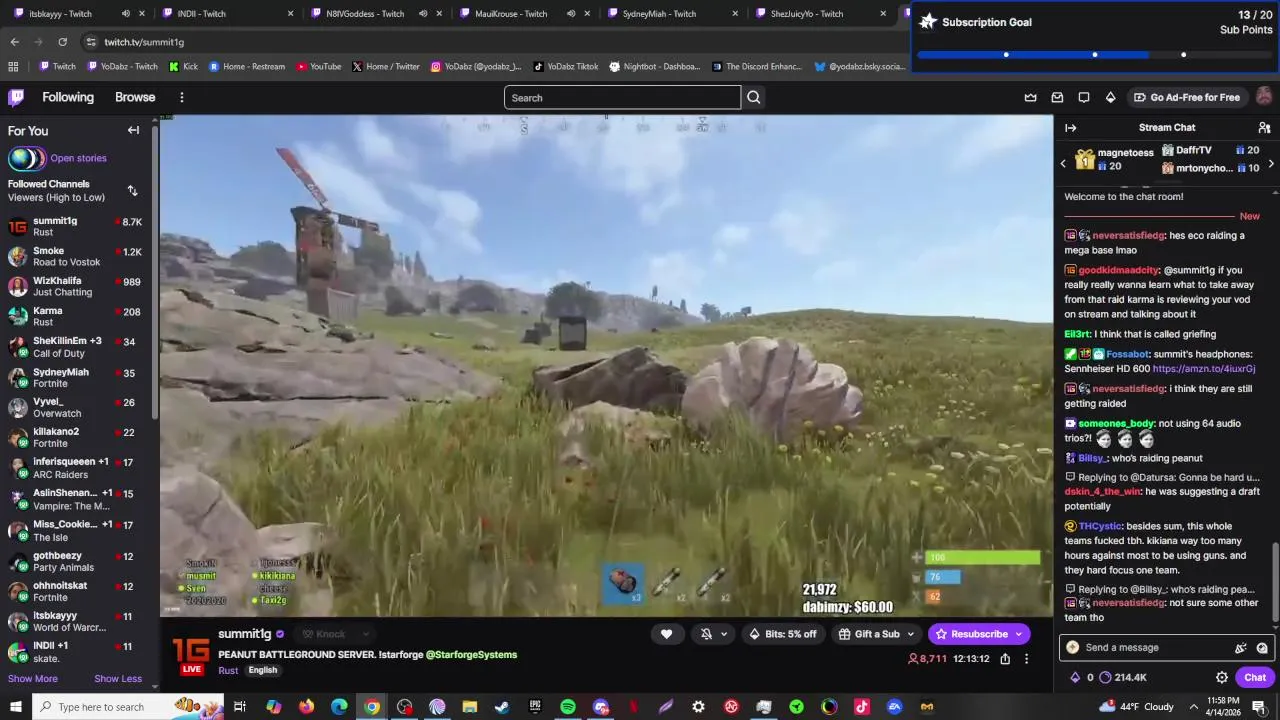Expand the Gift a Sub dropdown
The height and width of the screenshot is (720, 1280).
[x=910, y=634]
